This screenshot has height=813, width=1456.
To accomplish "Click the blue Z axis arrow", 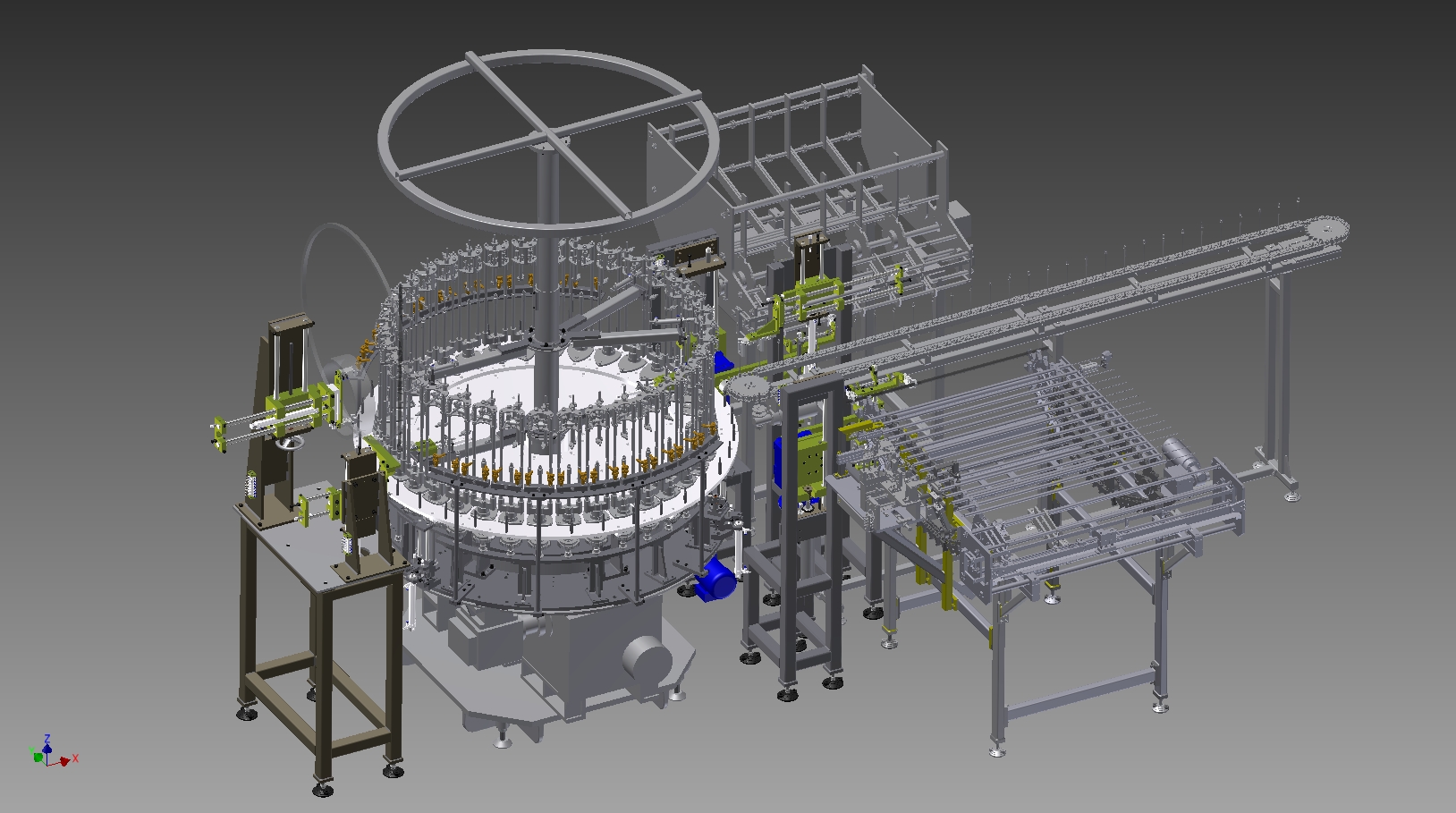I will coord(47,741).
